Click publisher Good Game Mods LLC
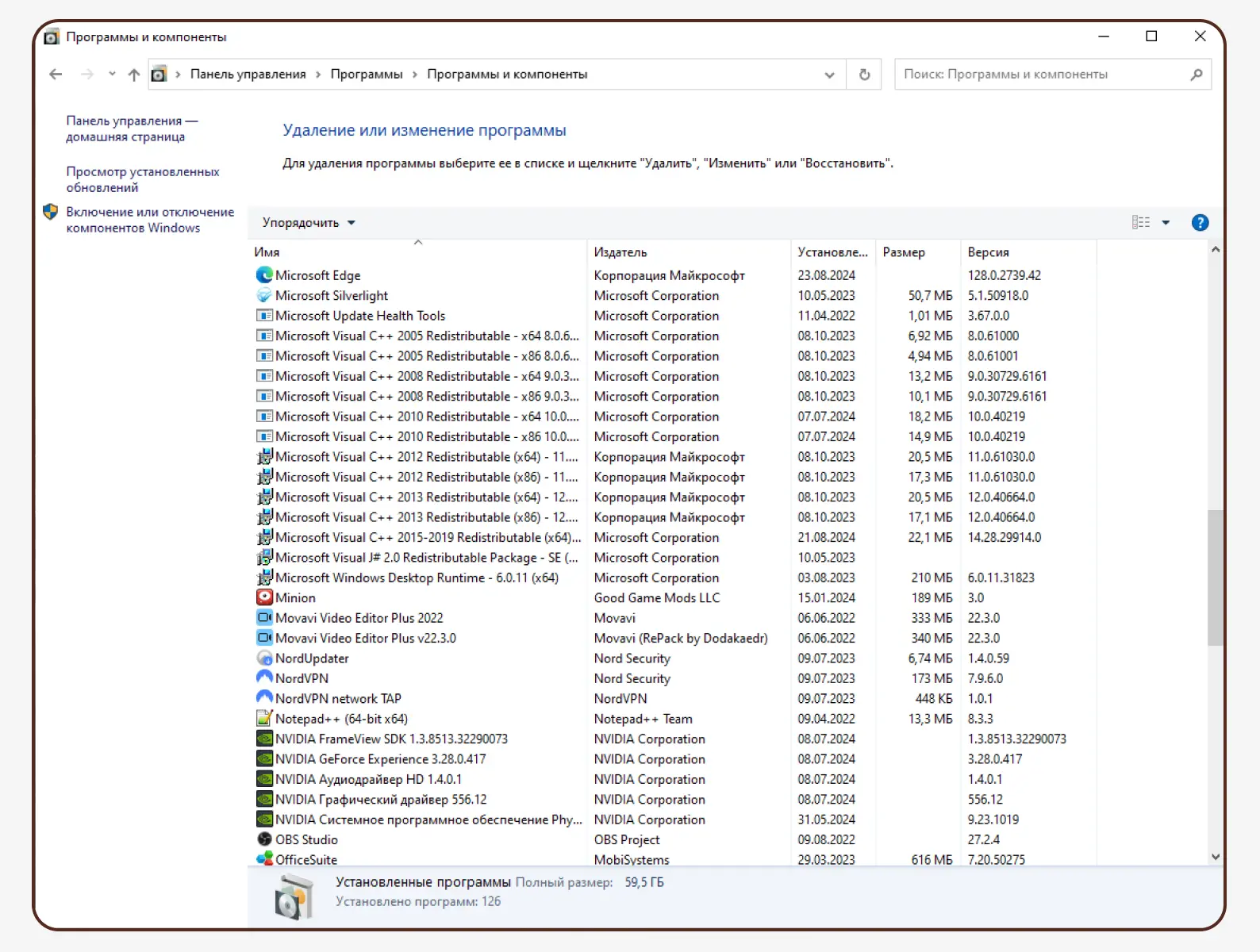Viewport: 1260px width, 952px height. point(657,597)
